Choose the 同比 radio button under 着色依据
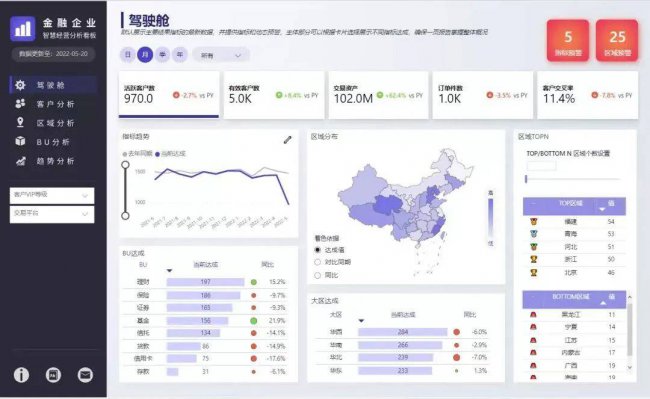The height and width of the screenshot is (399, 650). click(318, 275)
